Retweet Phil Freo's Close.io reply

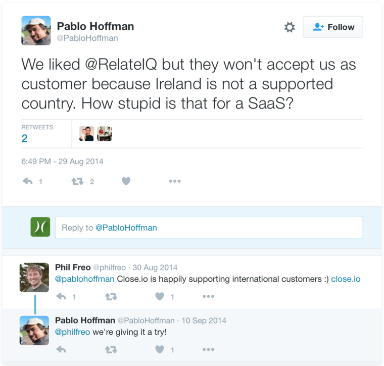[111, 296]
